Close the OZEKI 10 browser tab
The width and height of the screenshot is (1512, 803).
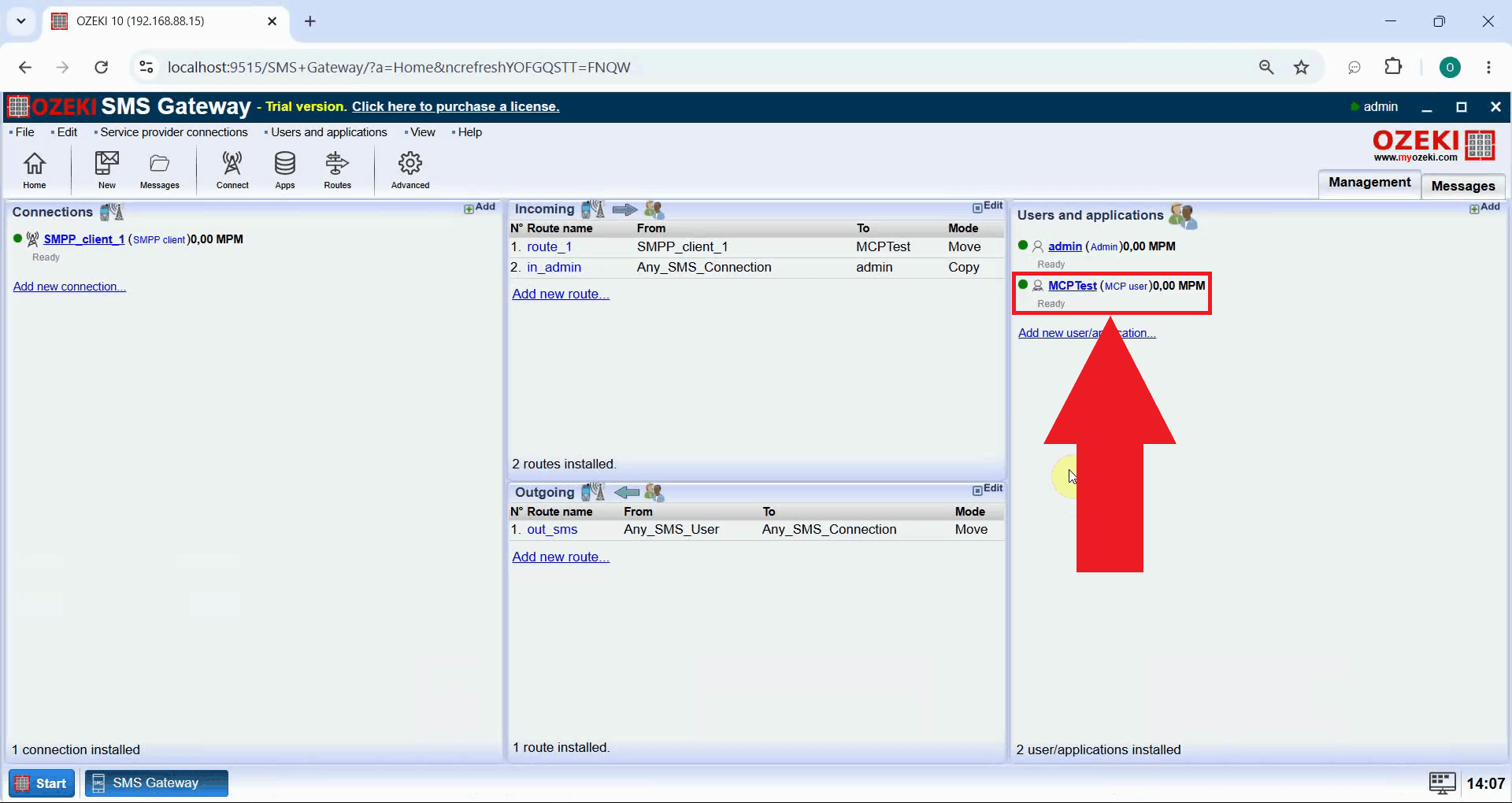272,21
